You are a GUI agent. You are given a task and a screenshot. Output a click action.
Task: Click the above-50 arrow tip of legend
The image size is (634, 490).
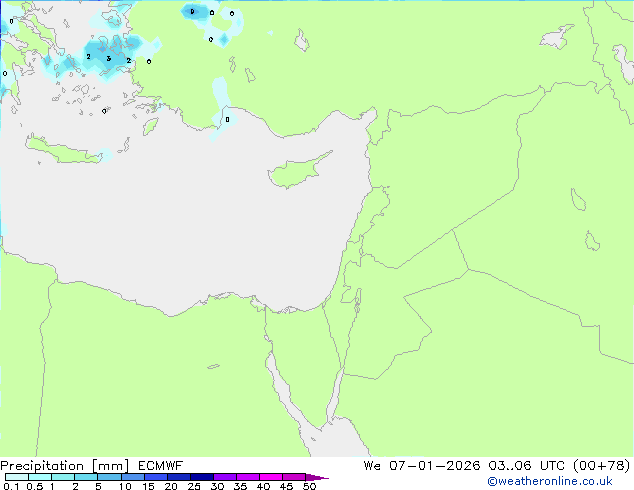pos(317,477)
